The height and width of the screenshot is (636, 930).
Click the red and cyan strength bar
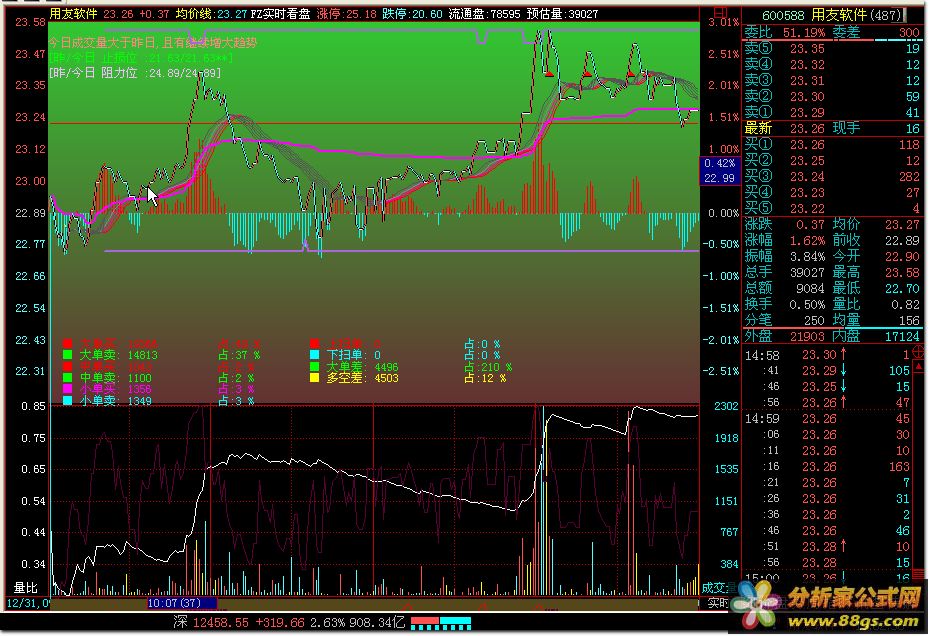(x=441, y=623)
